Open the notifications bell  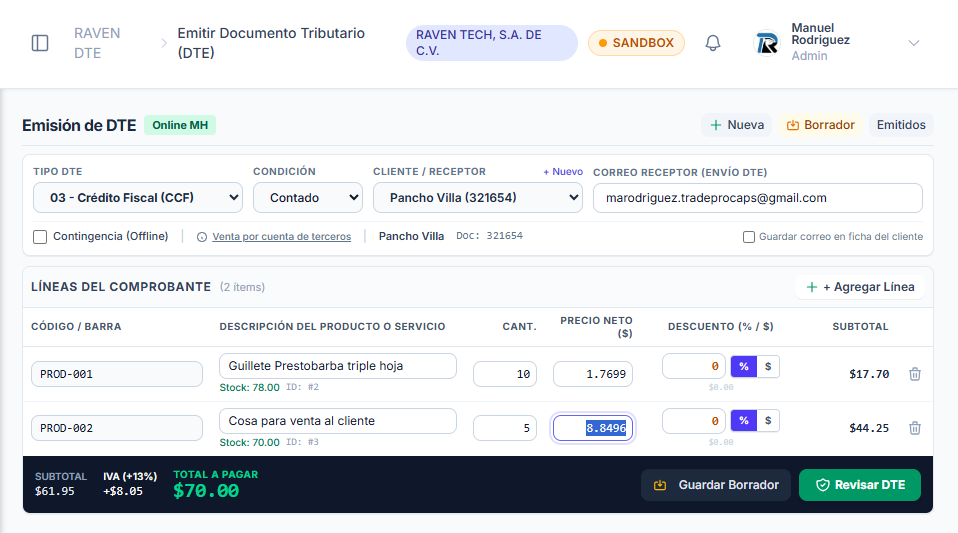click(x=713, y=43)
